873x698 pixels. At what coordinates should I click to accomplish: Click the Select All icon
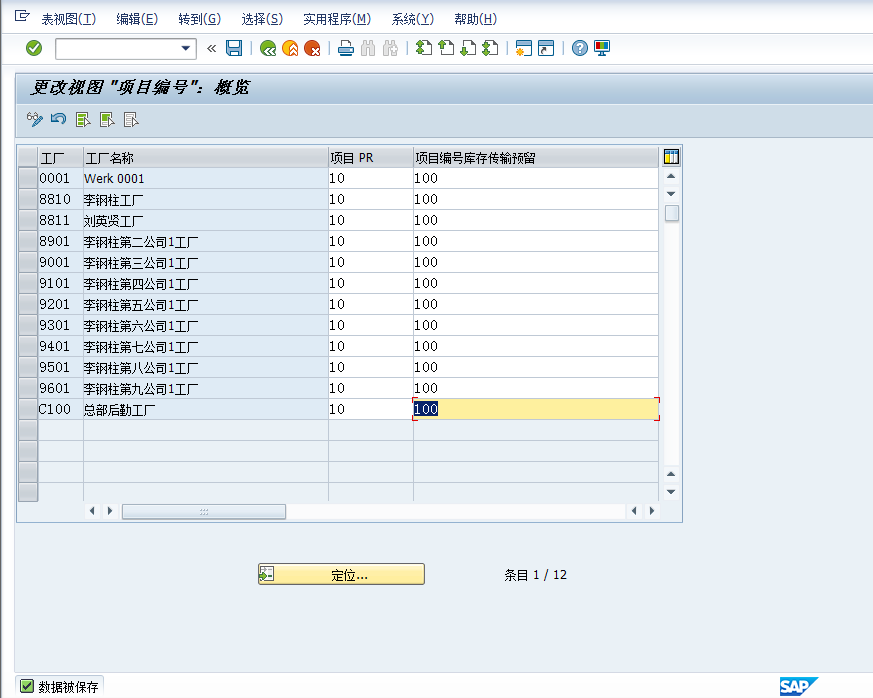(83, 119)
